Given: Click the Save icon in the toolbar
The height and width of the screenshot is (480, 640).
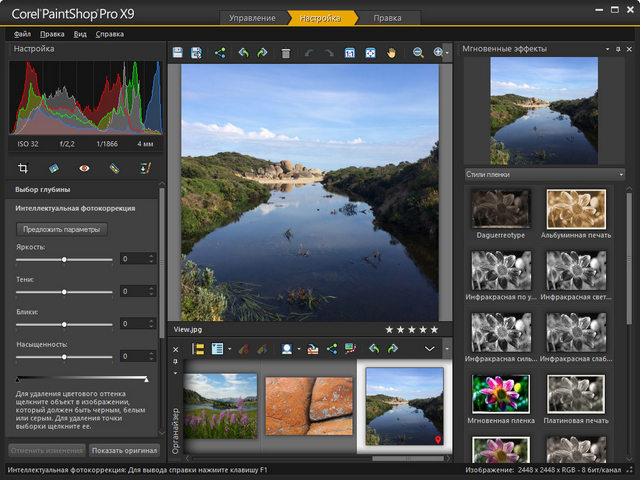Looking at the screenshot, I should 178,52.
